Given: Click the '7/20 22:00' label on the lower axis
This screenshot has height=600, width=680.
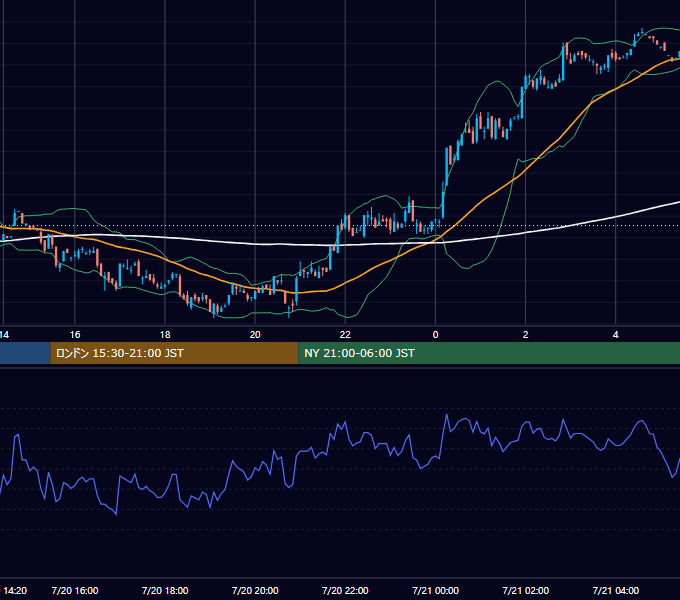Looking at the screenshot, I should [345, 590].
